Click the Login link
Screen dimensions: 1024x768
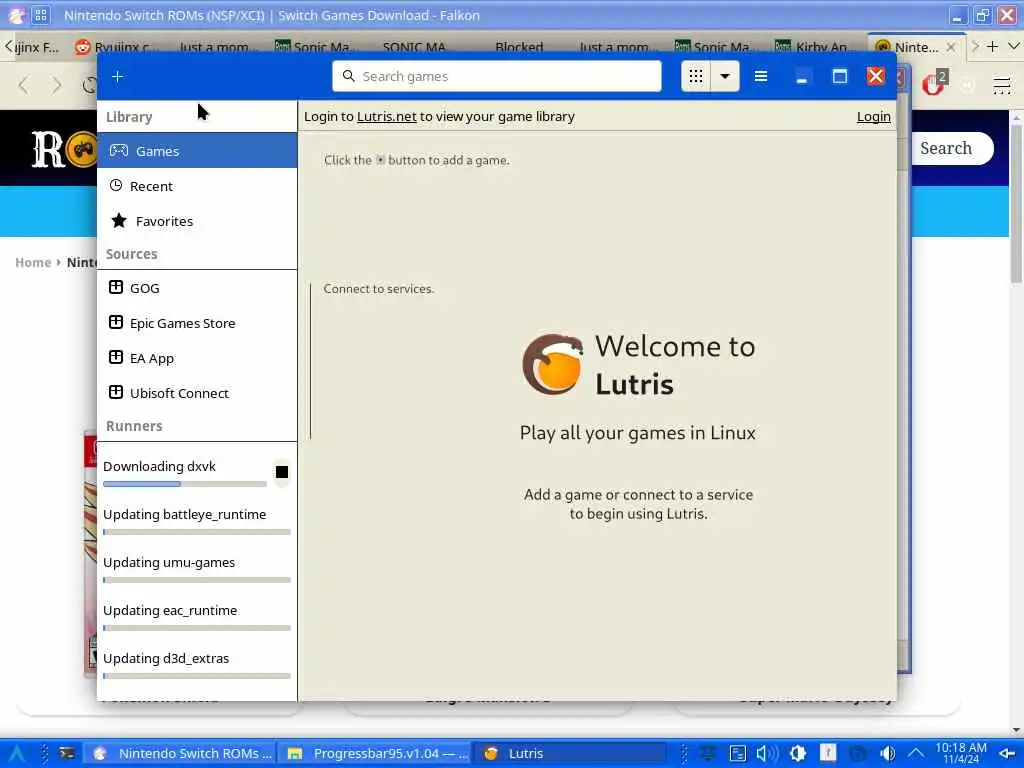point(873,116)
